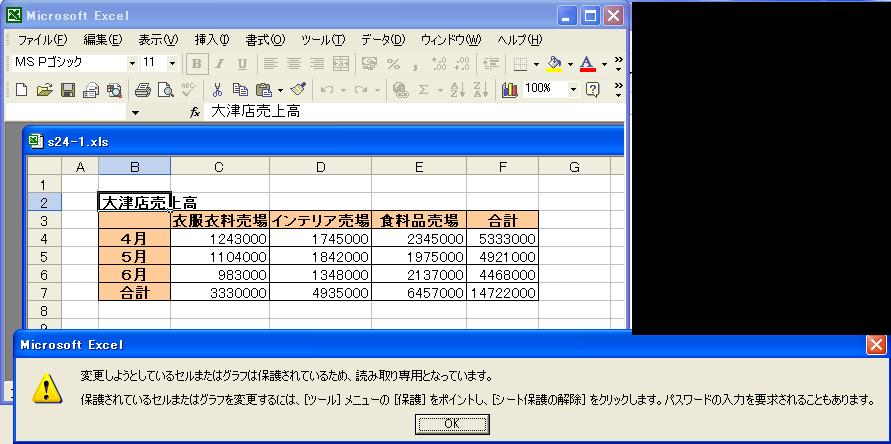This screenshot has width=891, height=444.
Task: Open the データ(D) menu
Action: click(x=383, y=40)
